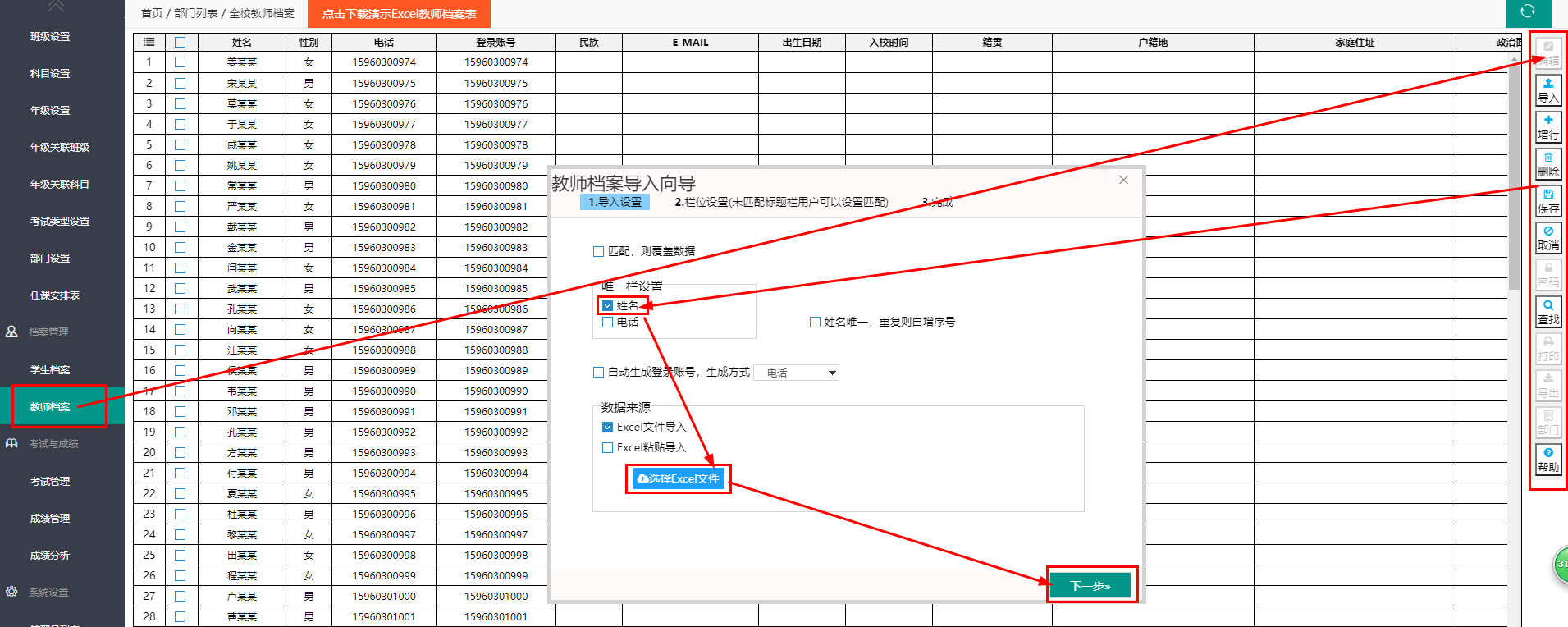Click the 取消 (cancel) toolbar icon

pyautogui.click(x=1548, y=237)
